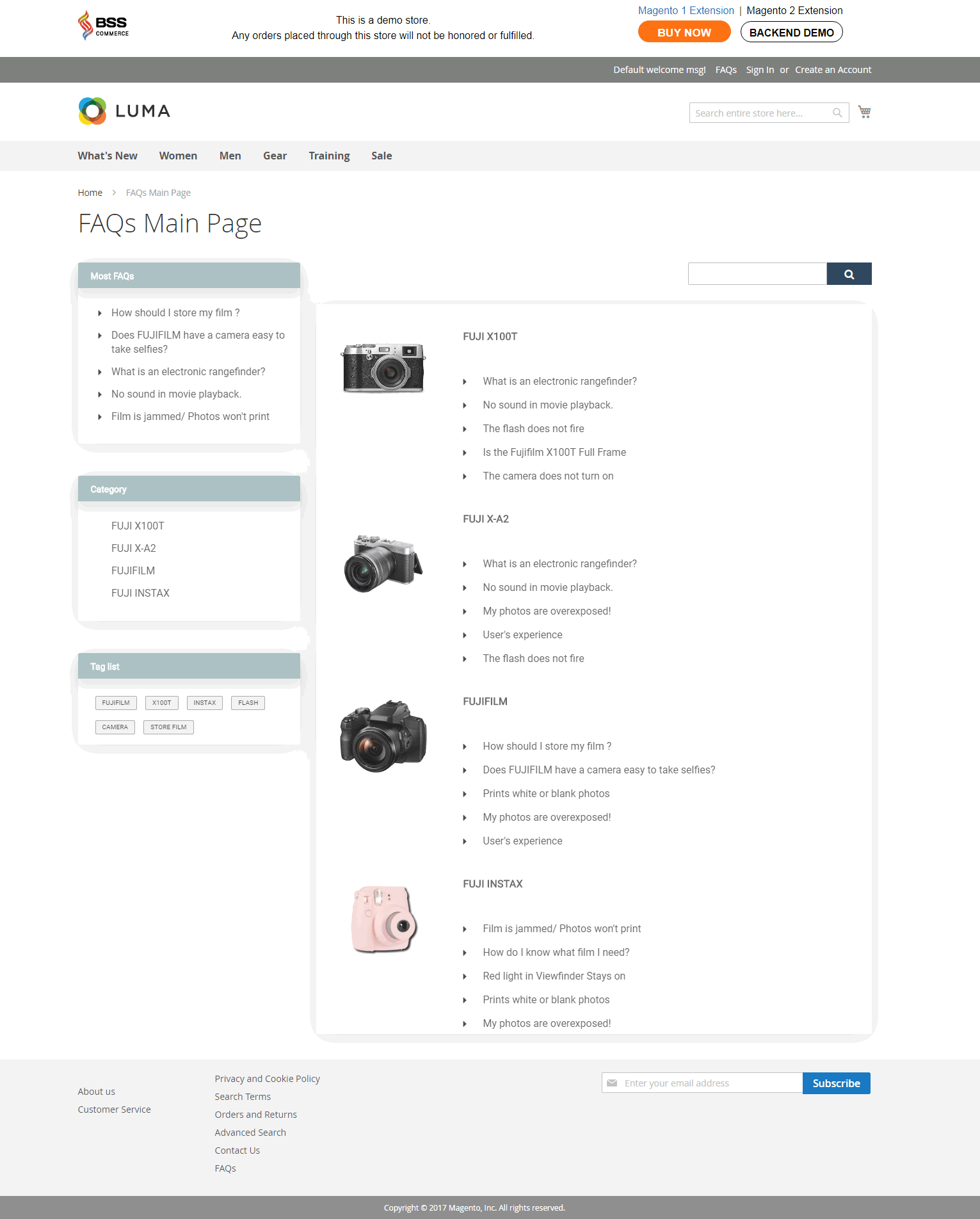Viewport: 980px width, 1219px height.
Task: Open the Gear menu
Action: (x=275, y=156)
